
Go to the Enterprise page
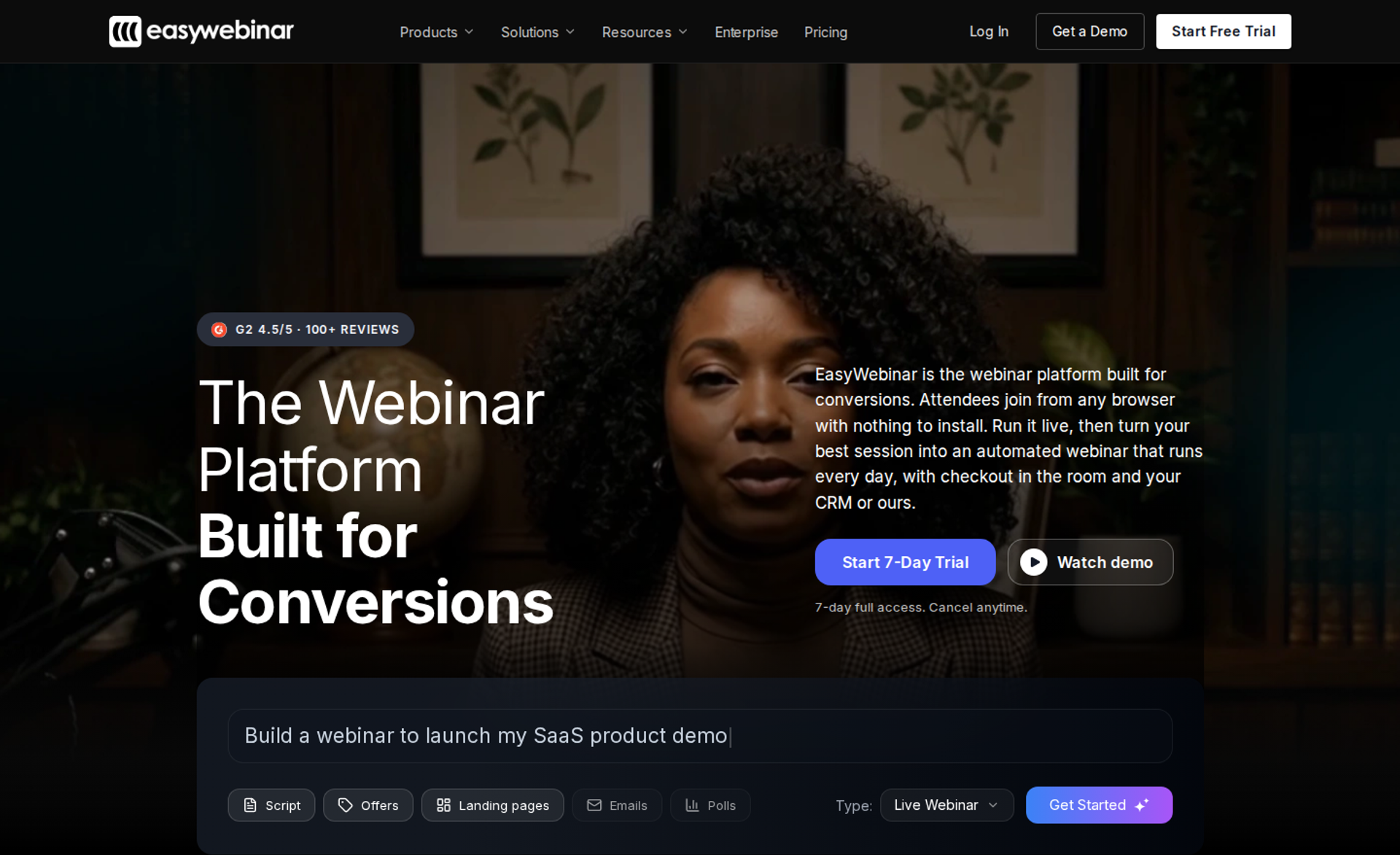[746, 32]
